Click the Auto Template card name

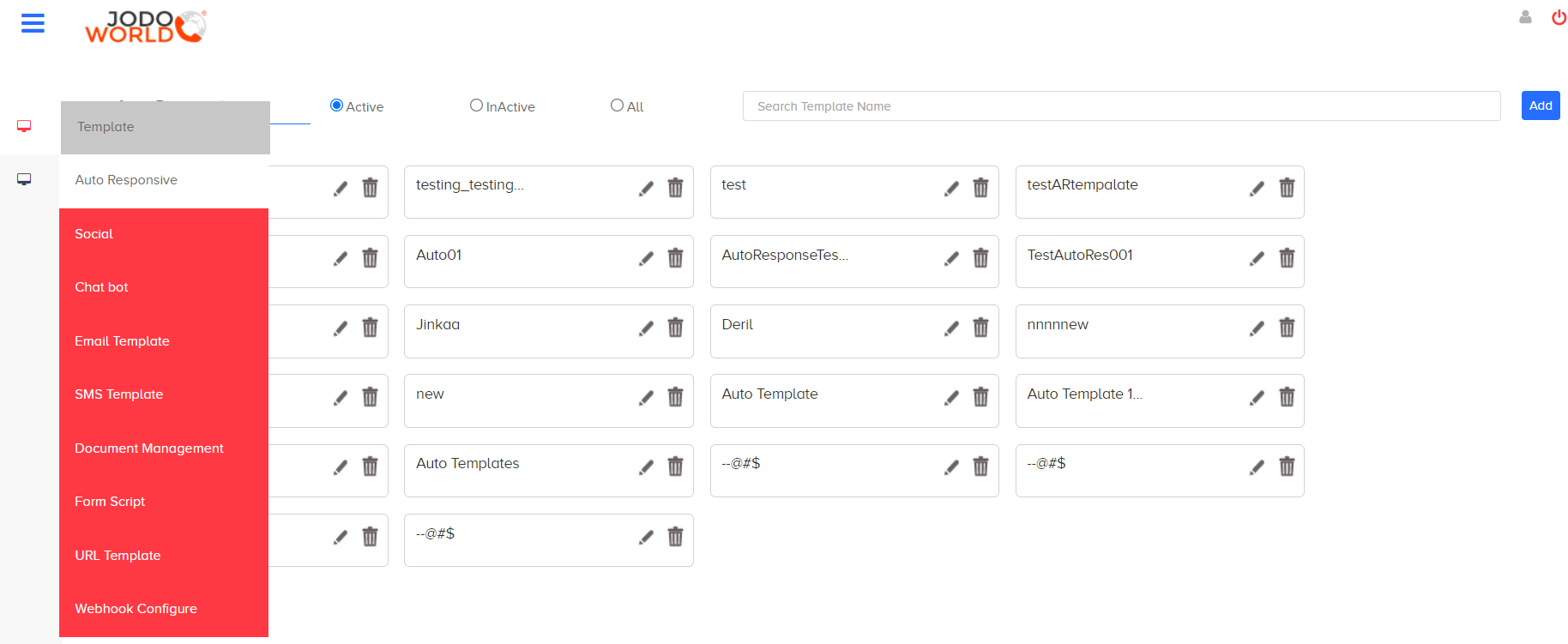click(x=769, y=394)
